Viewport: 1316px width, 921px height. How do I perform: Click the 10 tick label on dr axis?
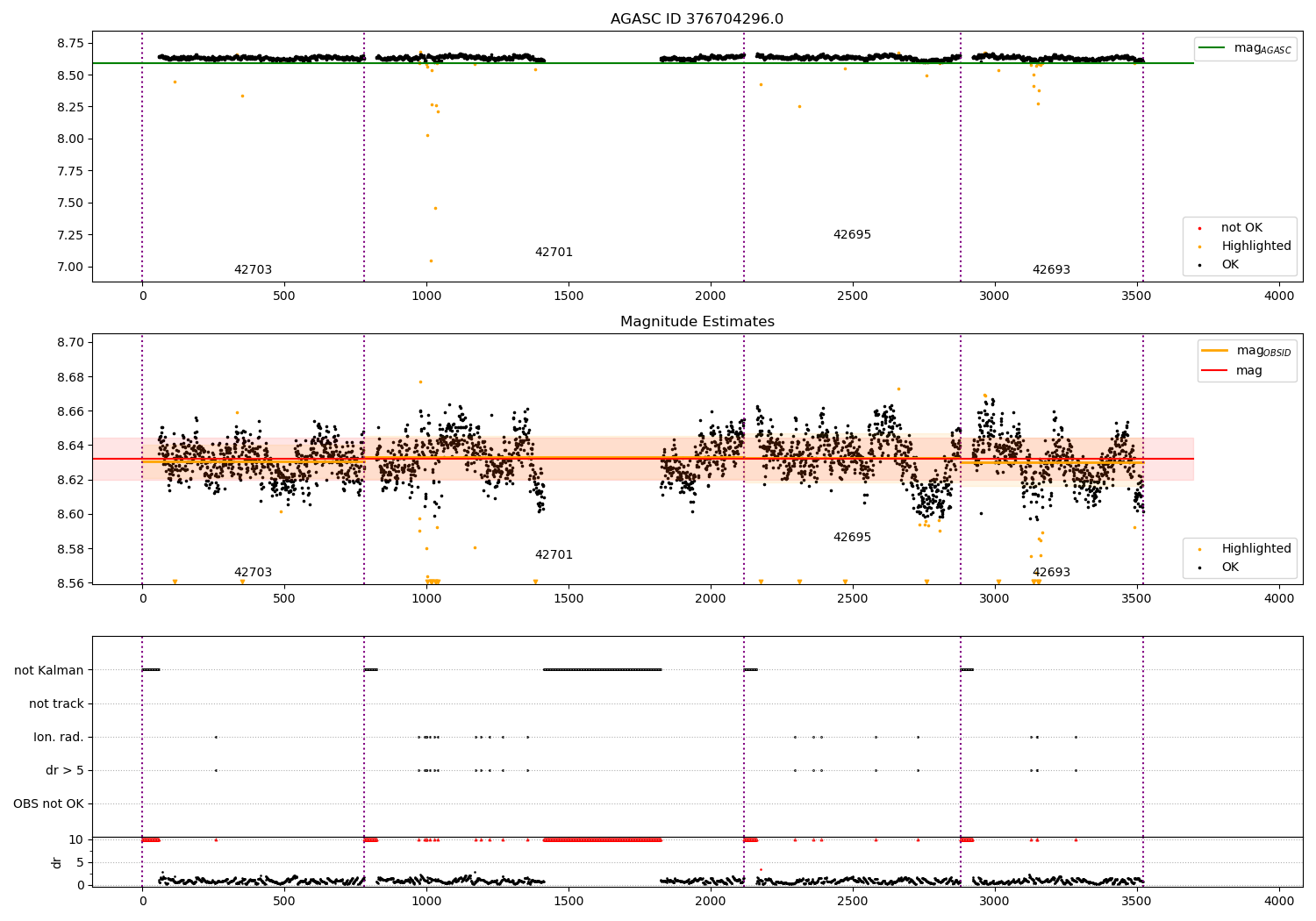pyautogui.click(x=77, y=839)
